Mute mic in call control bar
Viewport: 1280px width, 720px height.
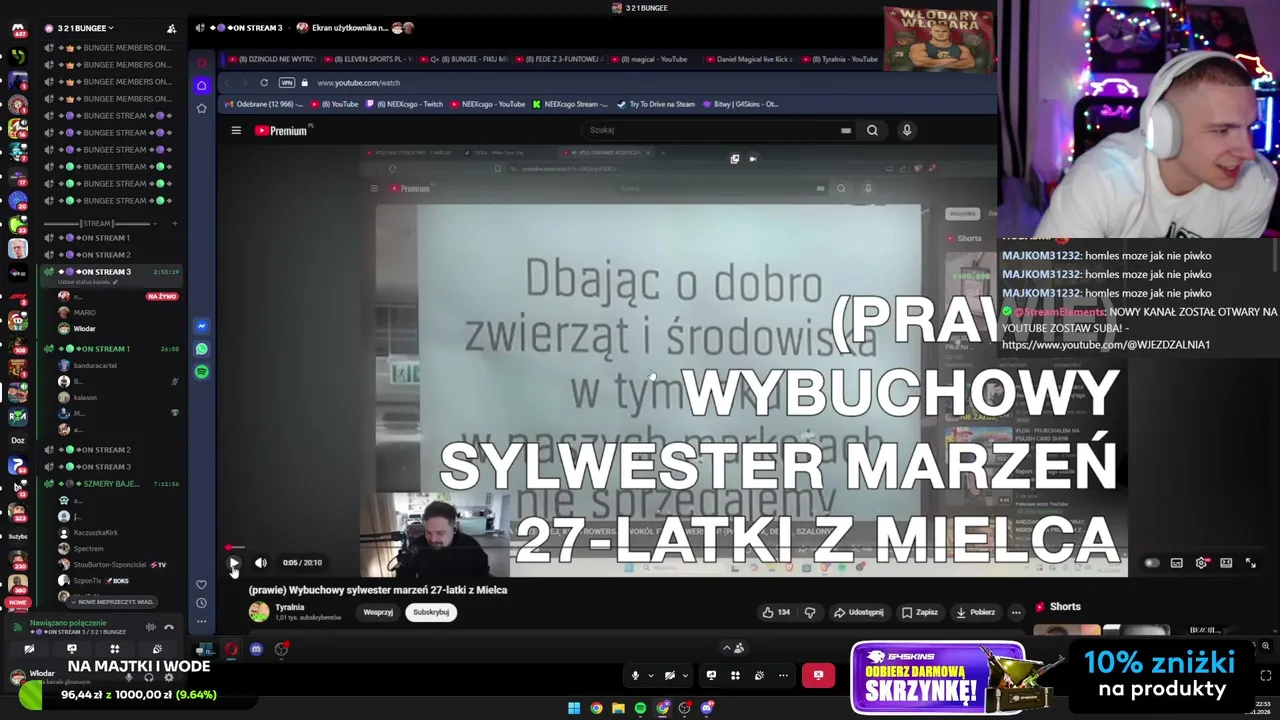click(x=635, y=675)
